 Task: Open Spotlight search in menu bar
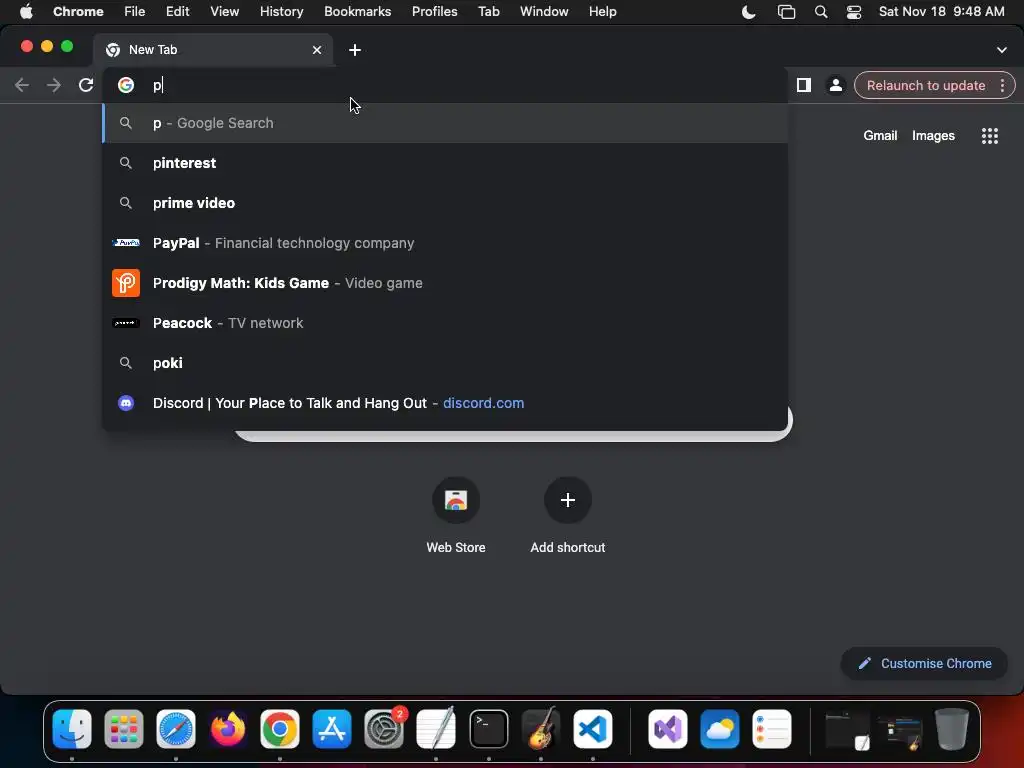tap(821, 12)
